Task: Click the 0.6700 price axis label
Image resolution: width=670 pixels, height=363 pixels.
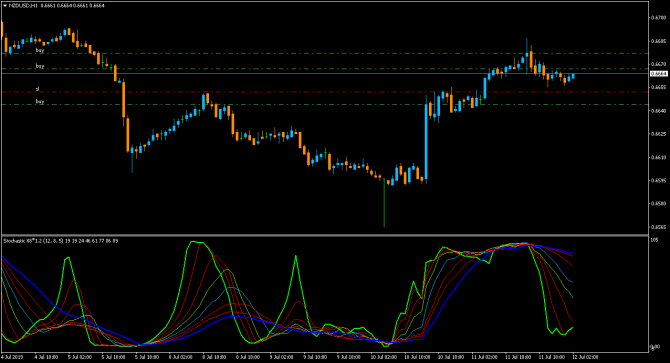Action: pos(658,18)
